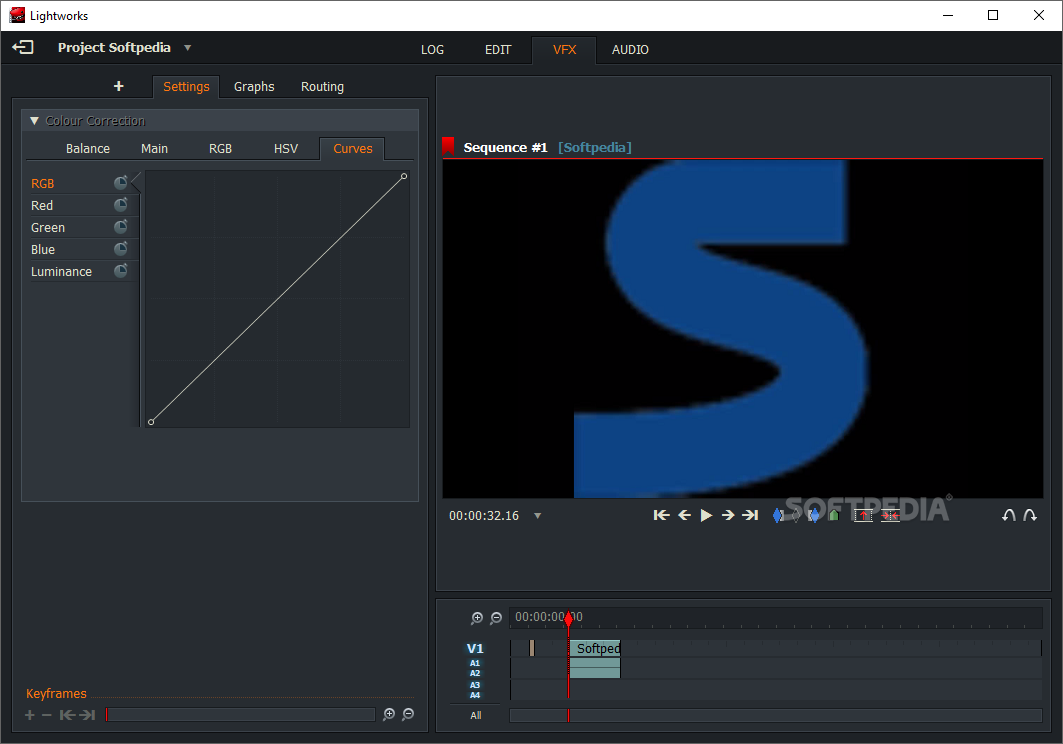Select the Settings tab in the effects panel
The height and width of the screenshot is (744, 1063).
186,87
